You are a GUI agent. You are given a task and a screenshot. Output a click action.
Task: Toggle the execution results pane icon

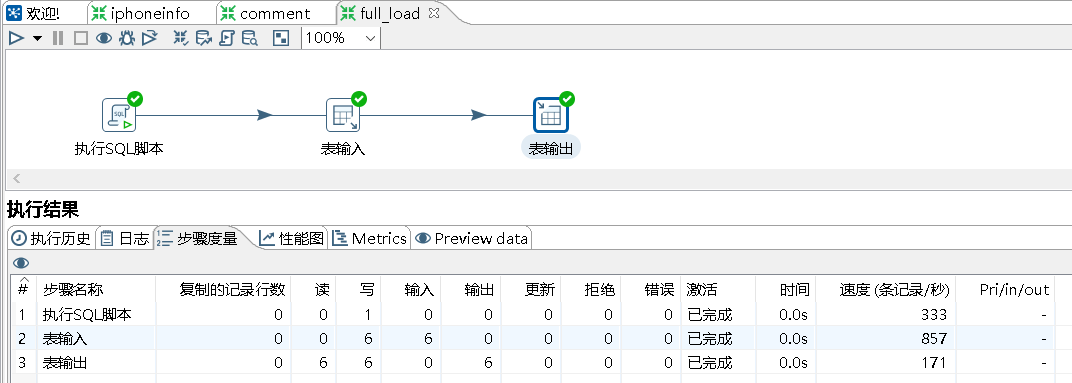281,38
